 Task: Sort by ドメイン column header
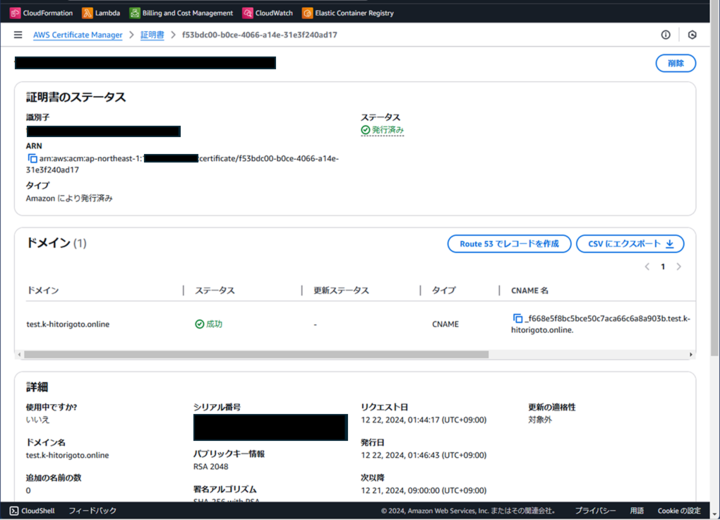point(43,290)
